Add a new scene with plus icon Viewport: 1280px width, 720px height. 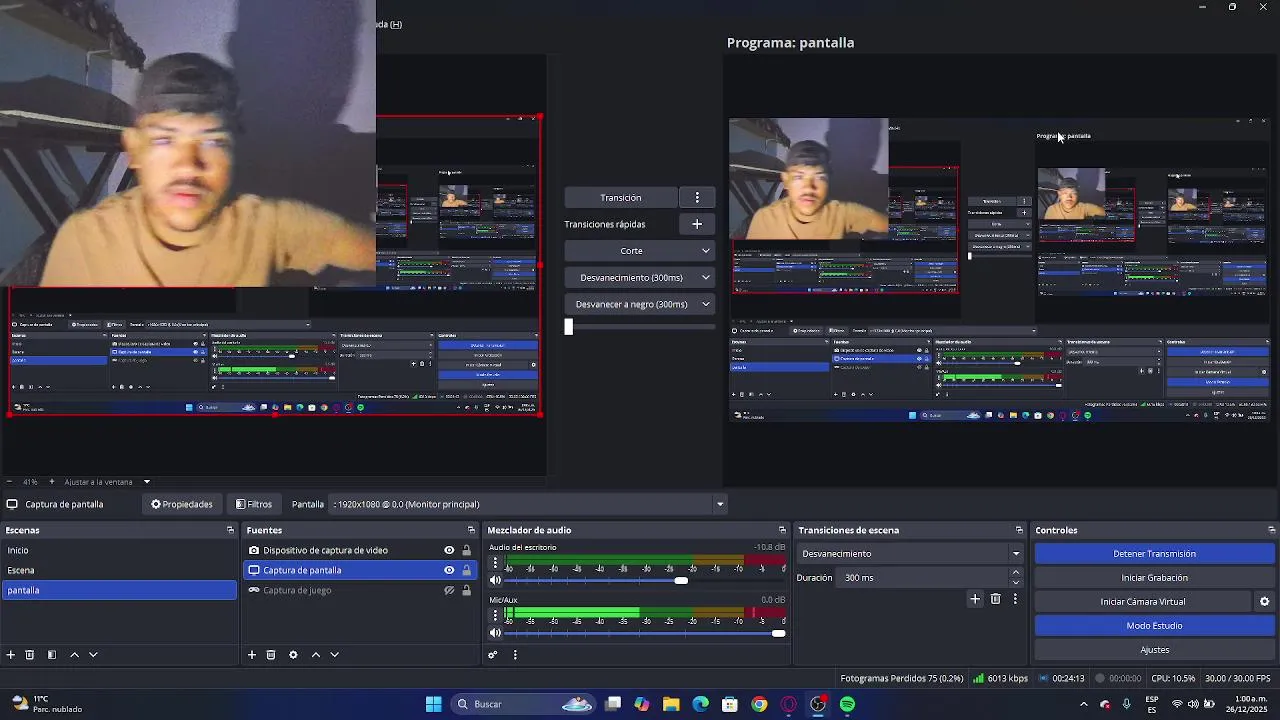click(x=11, y=655)
